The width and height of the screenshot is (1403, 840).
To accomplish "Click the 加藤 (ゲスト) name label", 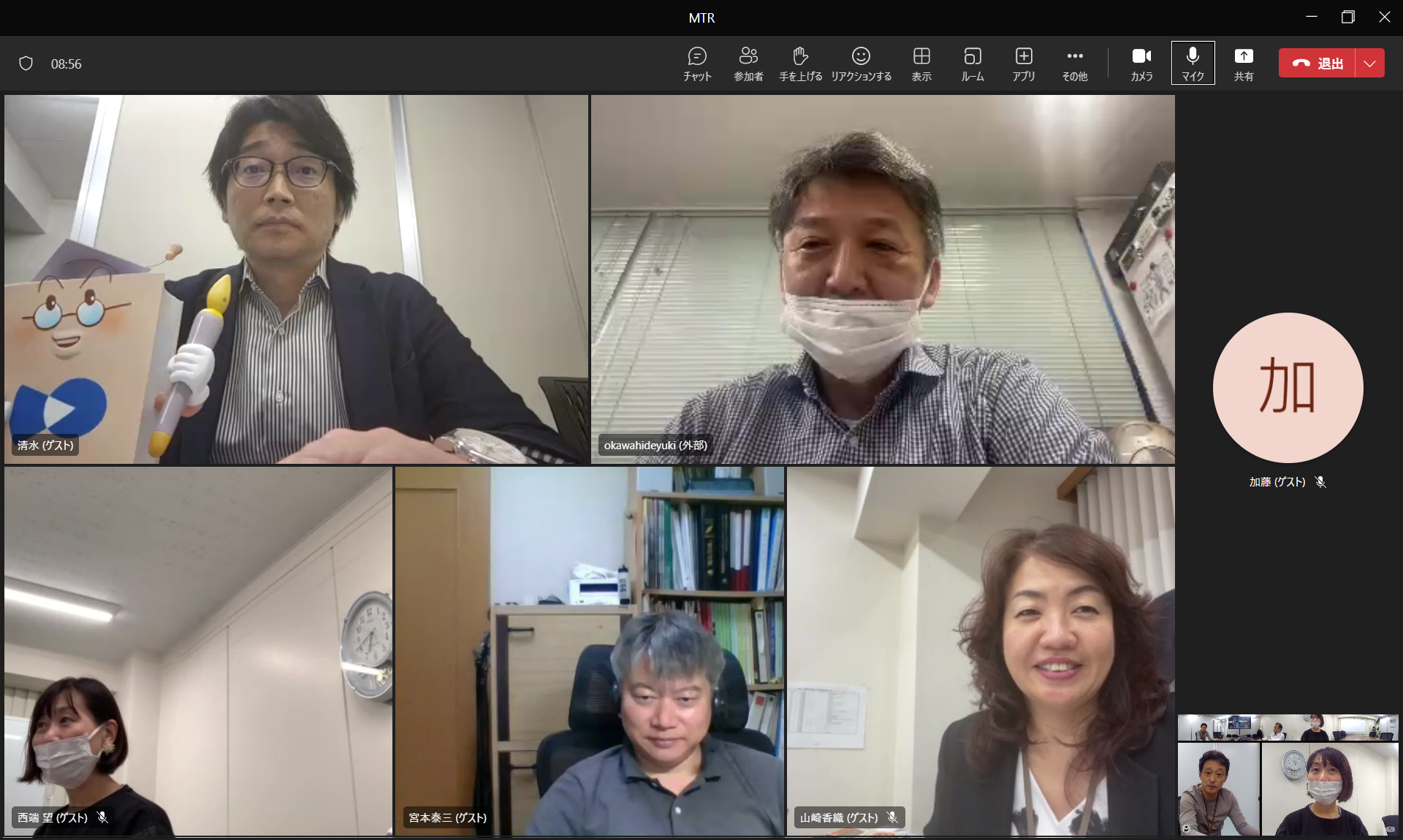I will click(1277, 482).
